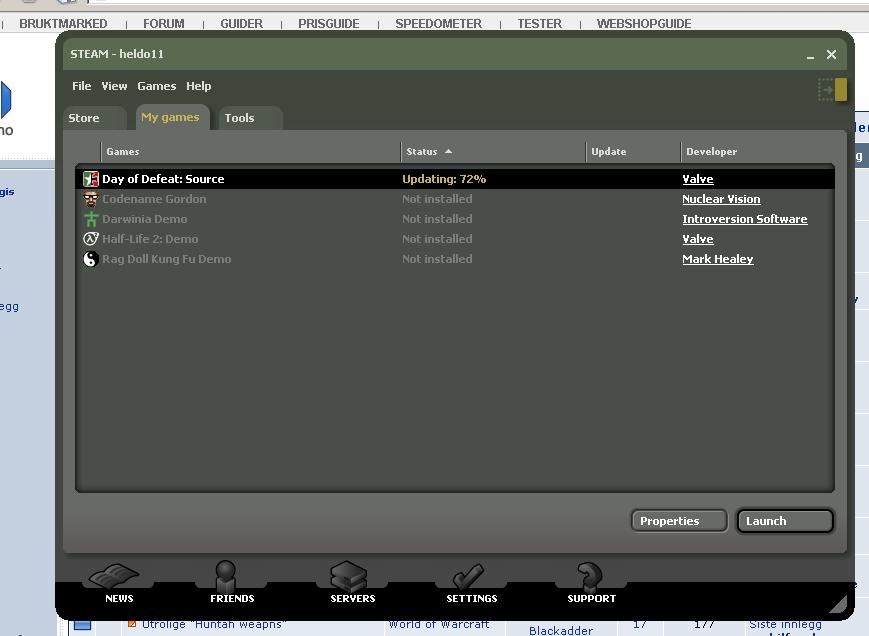The height and width of the screenshot is (636, 869).
Task: Minimize the Steam window
Action: 810,55
